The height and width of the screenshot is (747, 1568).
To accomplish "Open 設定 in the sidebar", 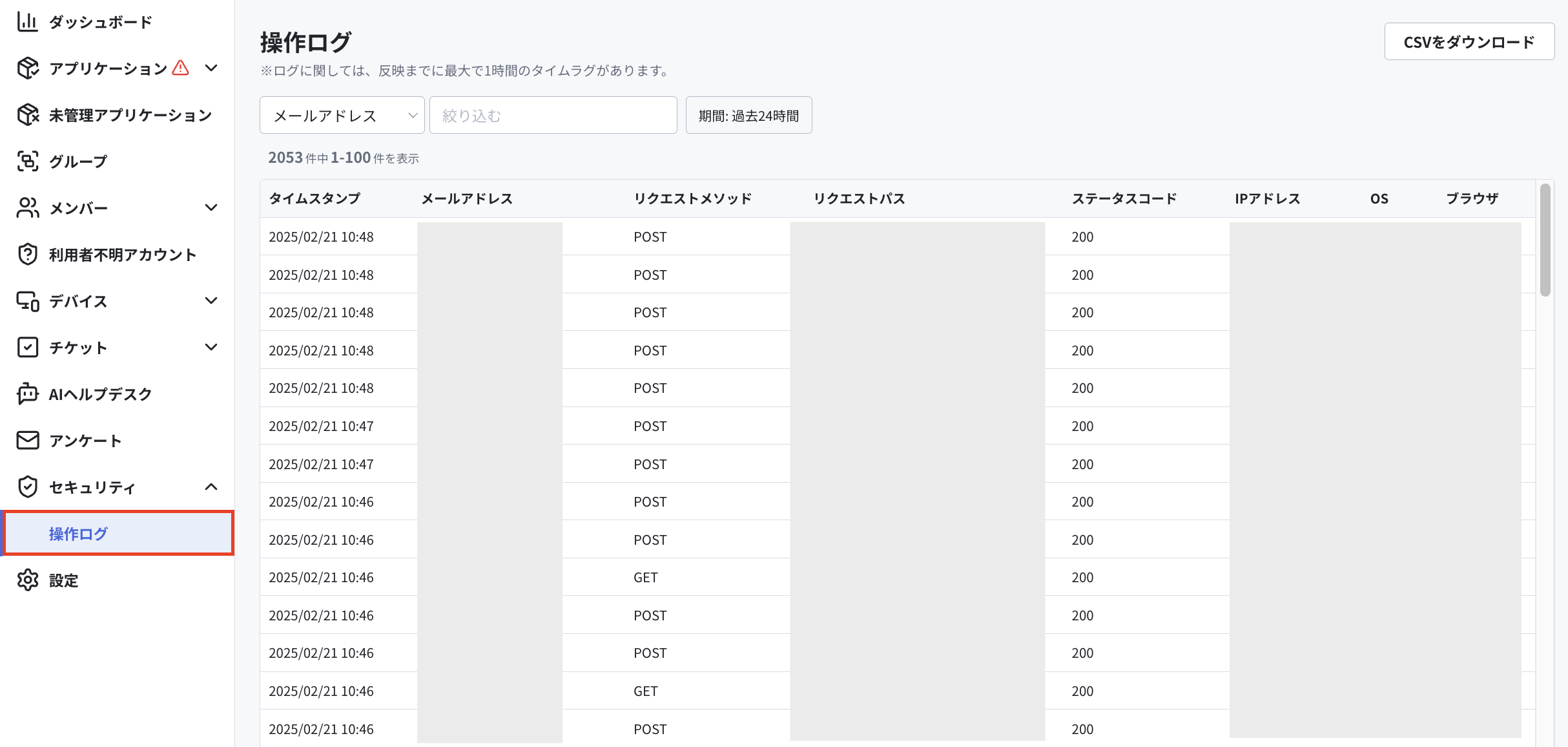I will pos(63,580).
